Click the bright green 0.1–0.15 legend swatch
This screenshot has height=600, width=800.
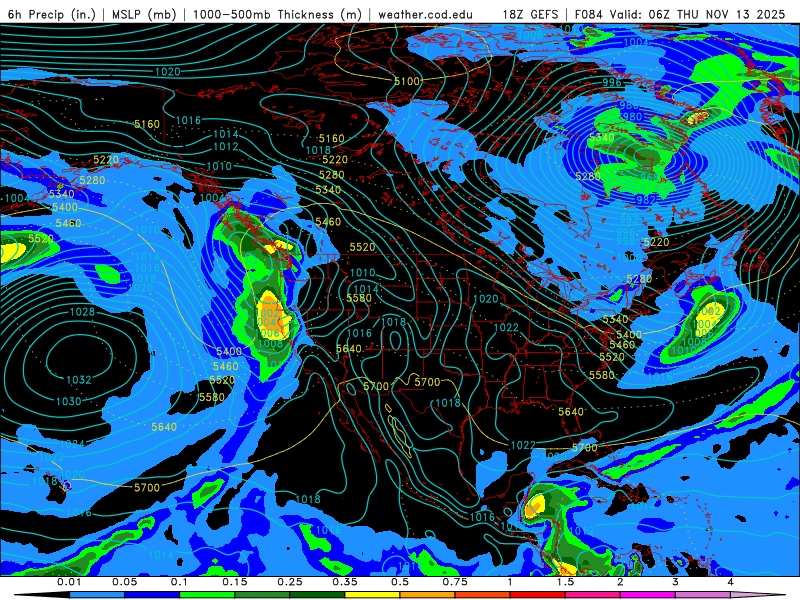point(207,595)
